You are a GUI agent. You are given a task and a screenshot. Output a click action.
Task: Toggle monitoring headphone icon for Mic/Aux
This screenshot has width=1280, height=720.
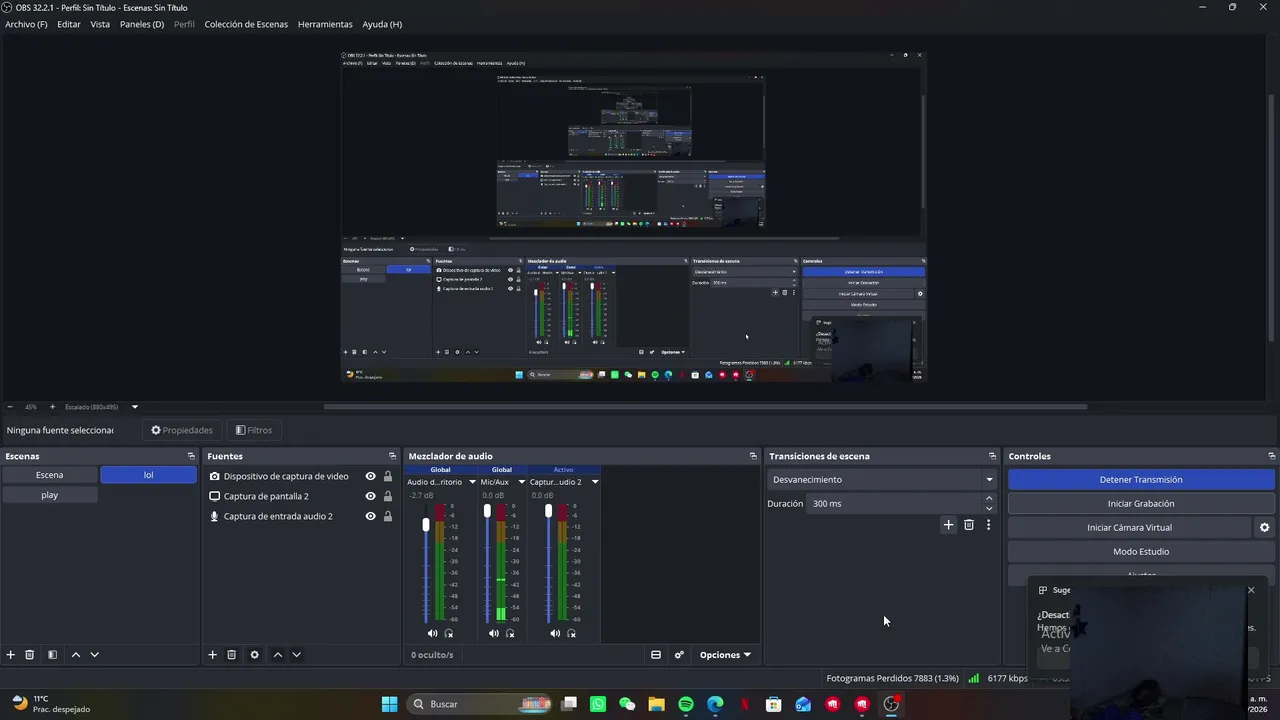tap(510, 633)
